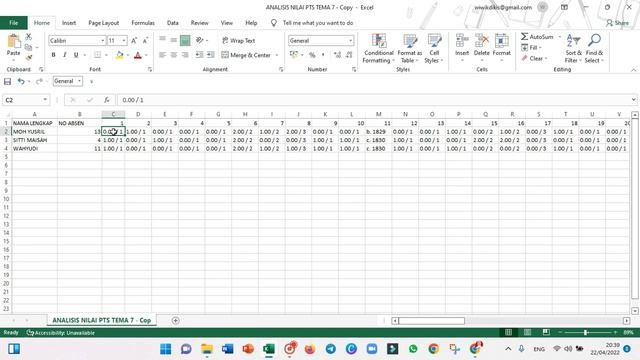Switch to the Insert tab

tap(69, 23)
